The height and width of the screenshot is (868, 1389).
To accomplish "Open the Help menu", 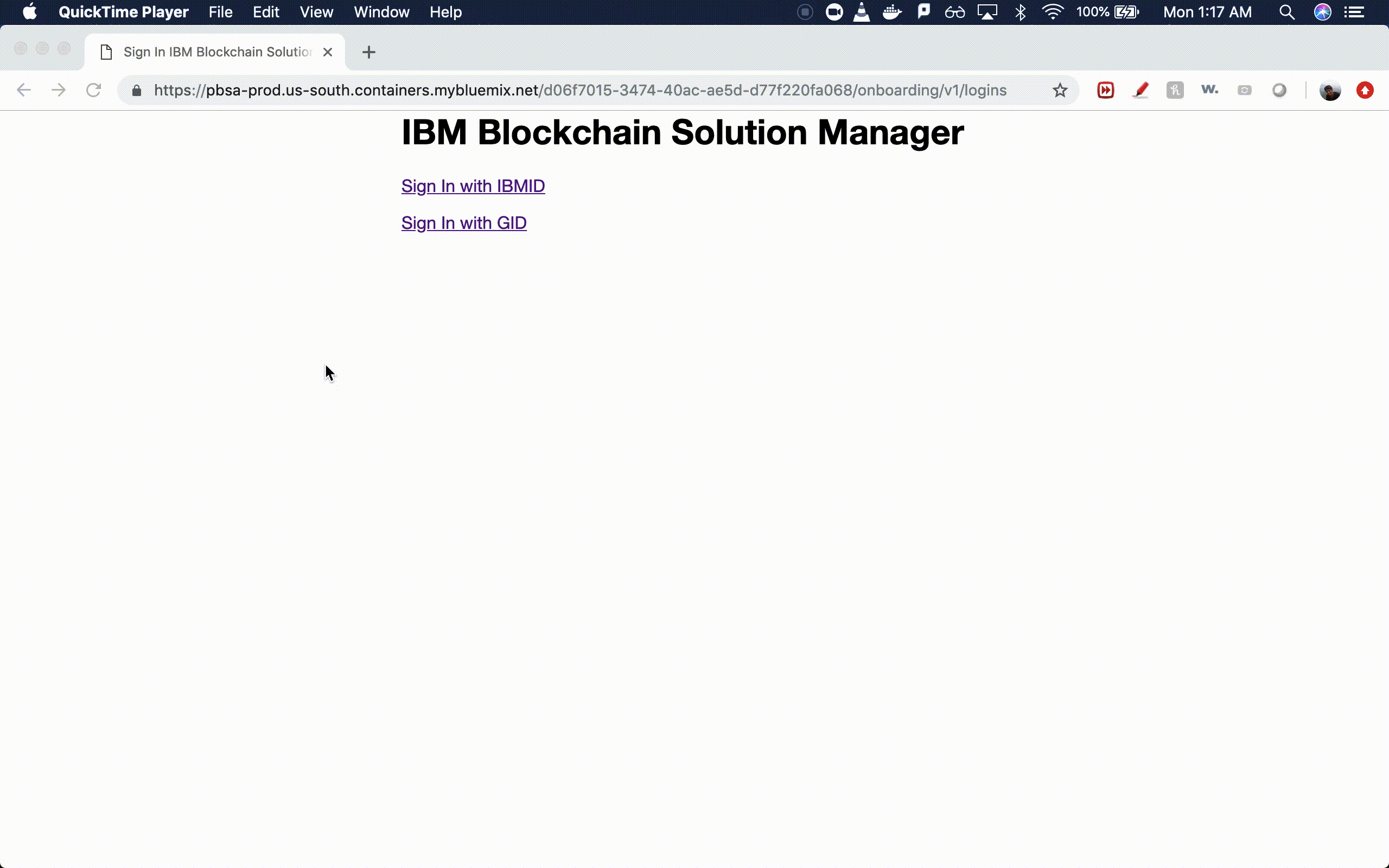I will (445, 12).
